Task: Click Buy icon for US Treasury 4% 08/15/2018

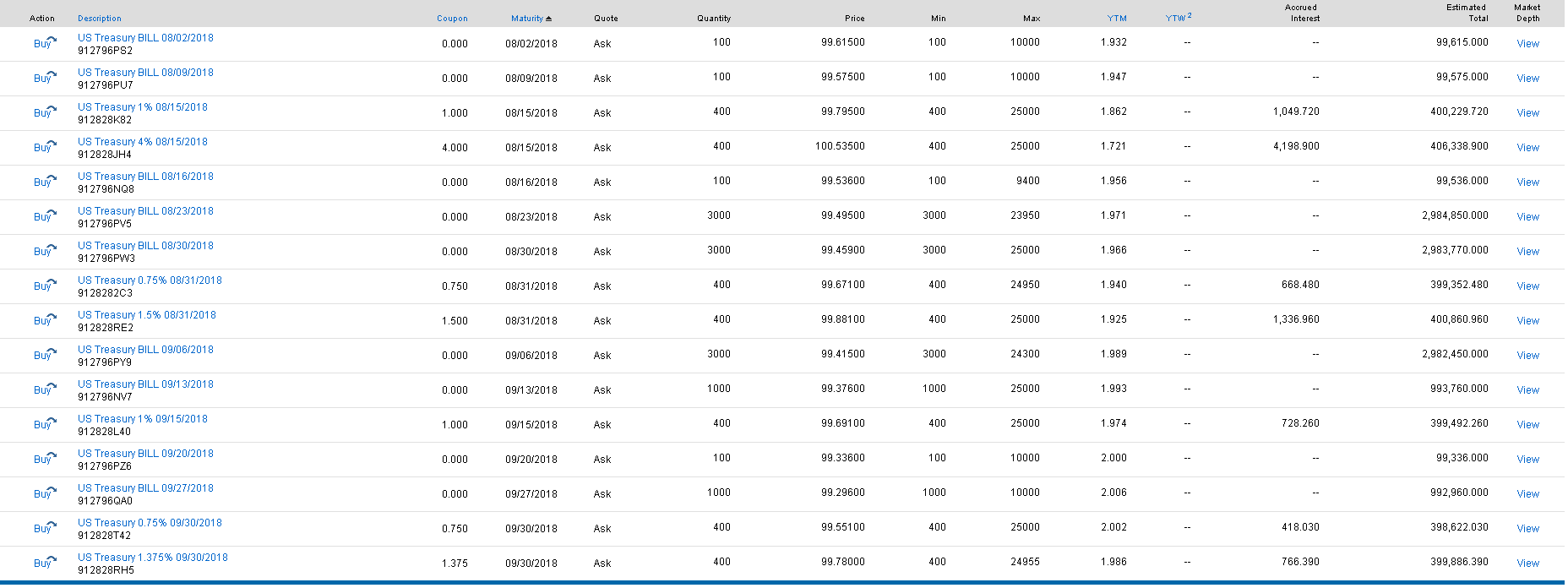Action: 44,147
